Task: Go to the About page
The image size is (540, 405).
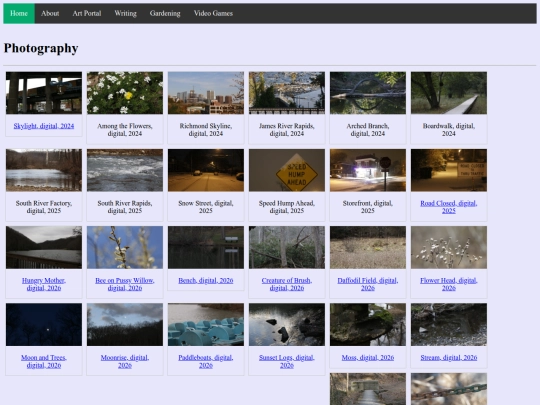Action: (50, 13)
